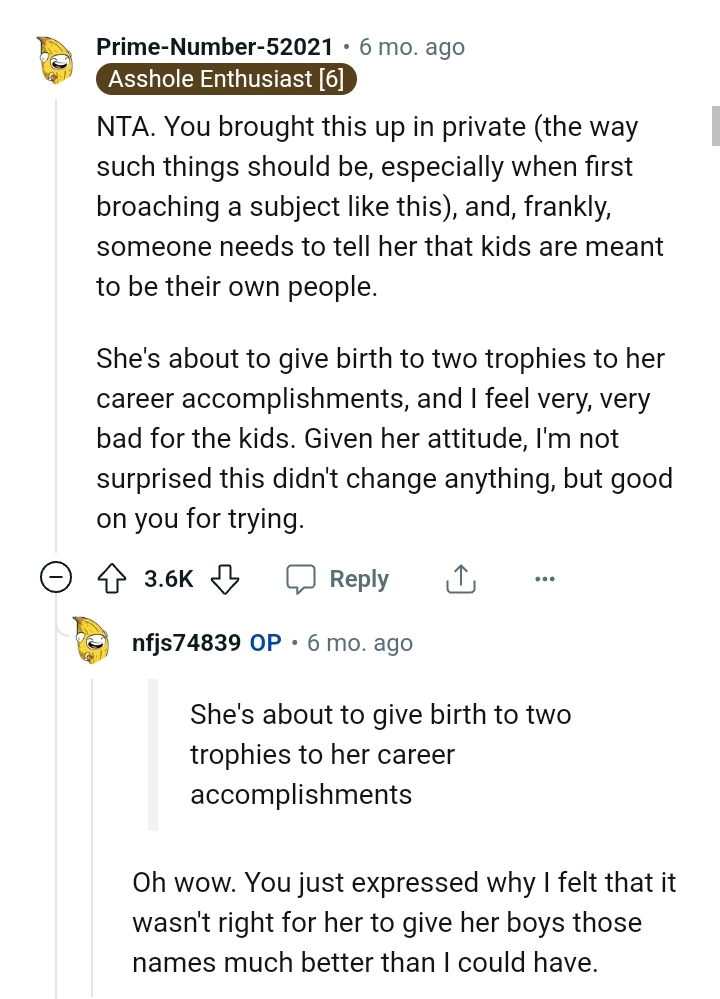Collapse thread via the top-level vertical line

point(56,330)
